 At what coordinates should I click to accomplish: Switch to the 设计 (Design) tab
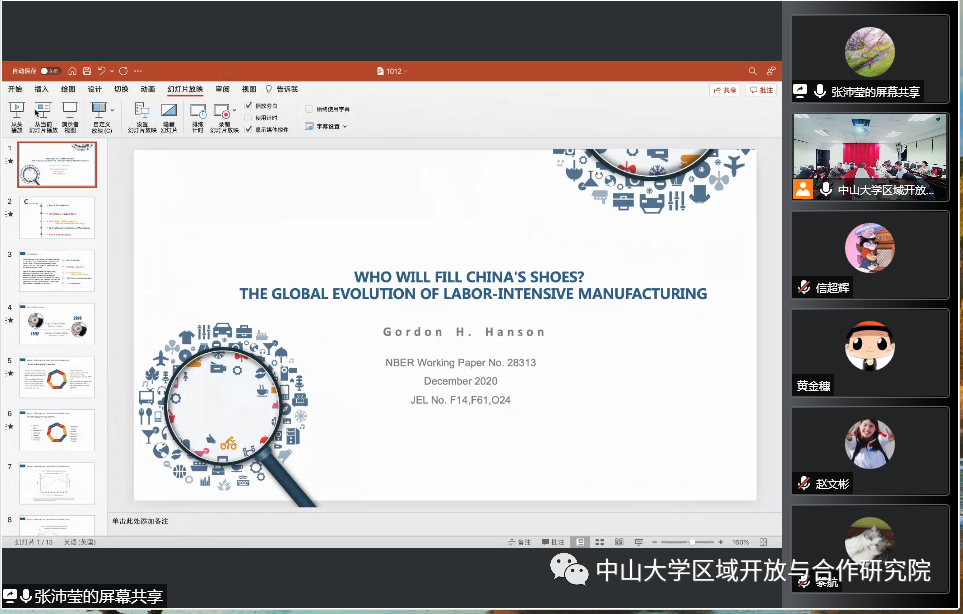pos(94,89)
